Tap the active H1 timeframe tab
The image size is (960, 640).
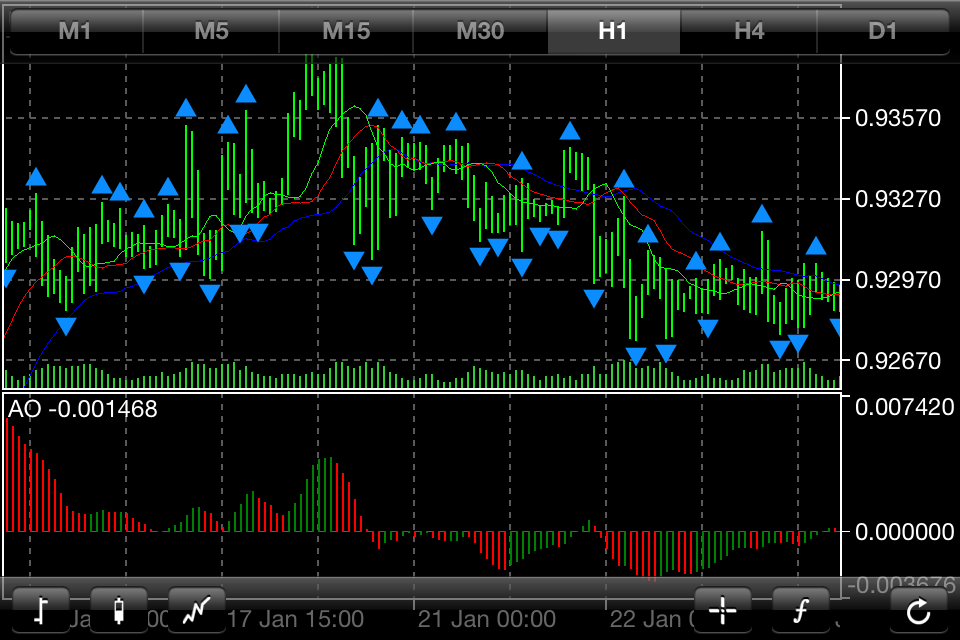(613, 31)
